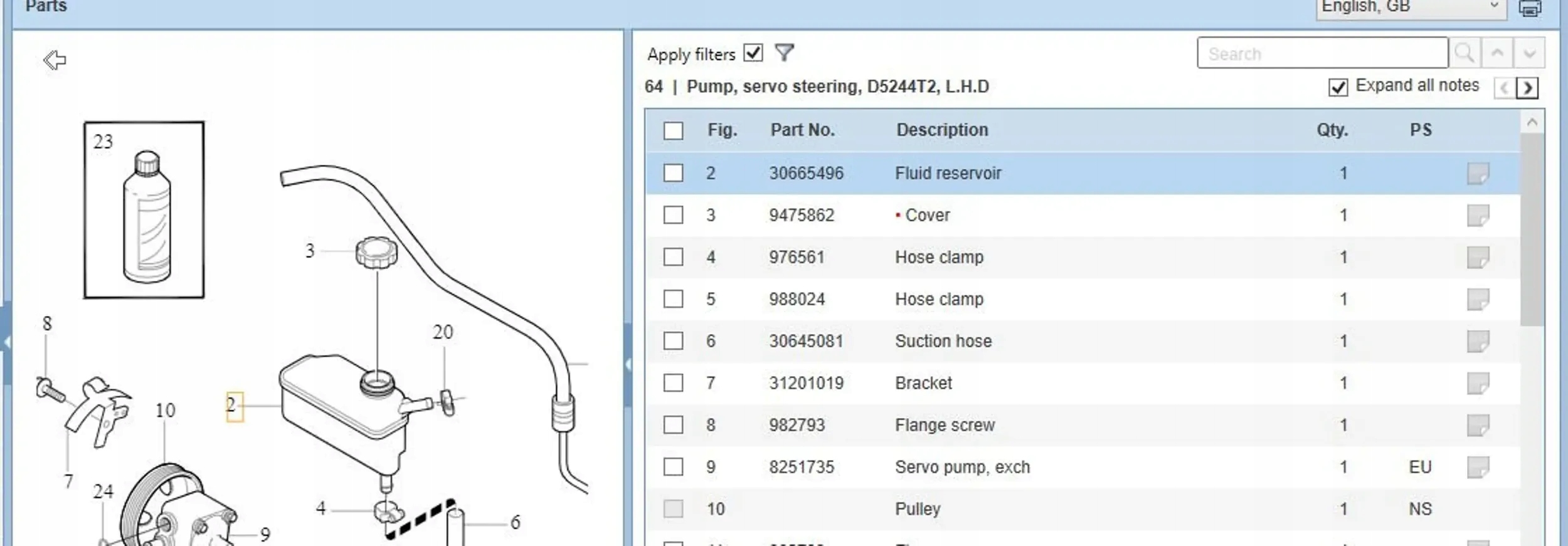The width and height of the screenshot is (1568, 546).
Task: Toggle the Apply filters checkbox
Action: 753,53
